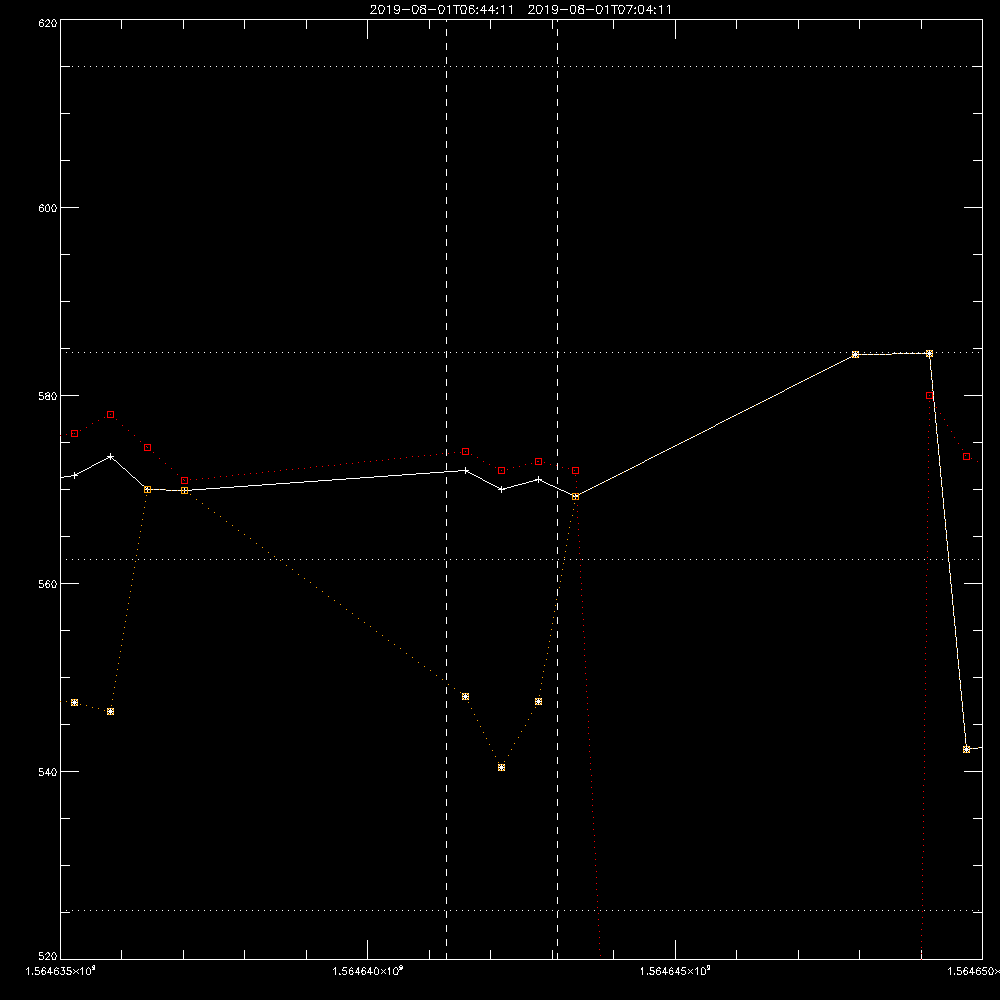The height and width of the screenshot is (1000, 1000).
Task: Click the dotted horizontal line between 560 and 570
Action: (x=521, y=559)
